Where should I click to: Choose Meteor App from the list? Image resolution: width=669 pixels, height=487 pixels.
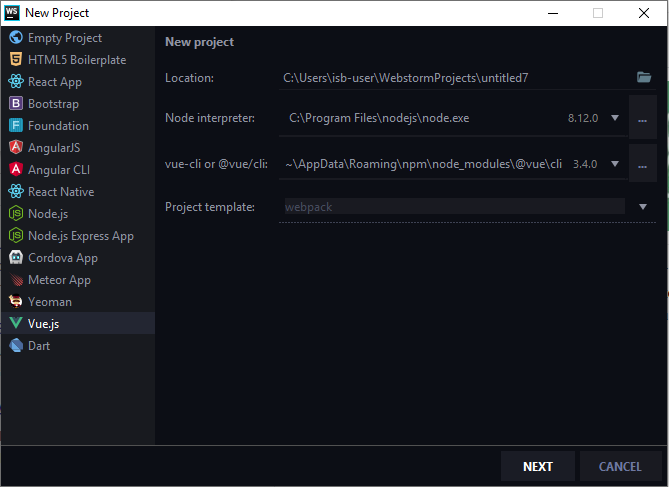78,280
